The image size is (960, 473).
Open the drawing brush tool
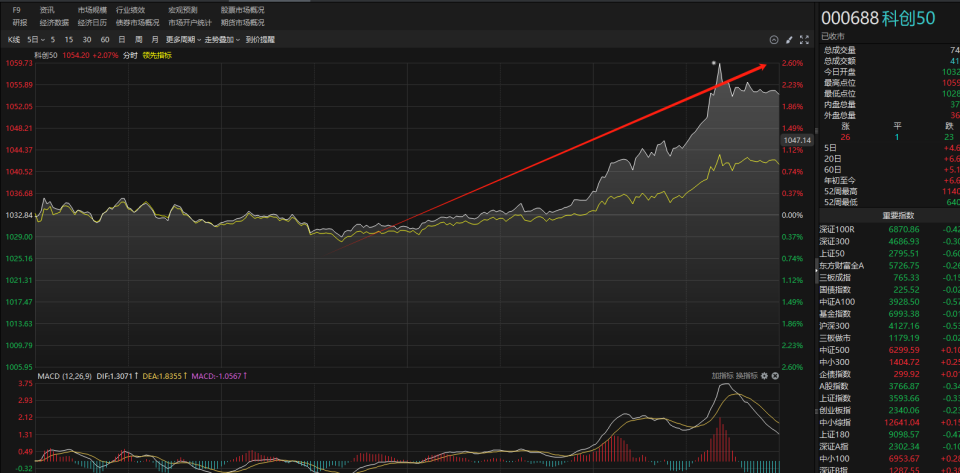click(x=789, y=40)
